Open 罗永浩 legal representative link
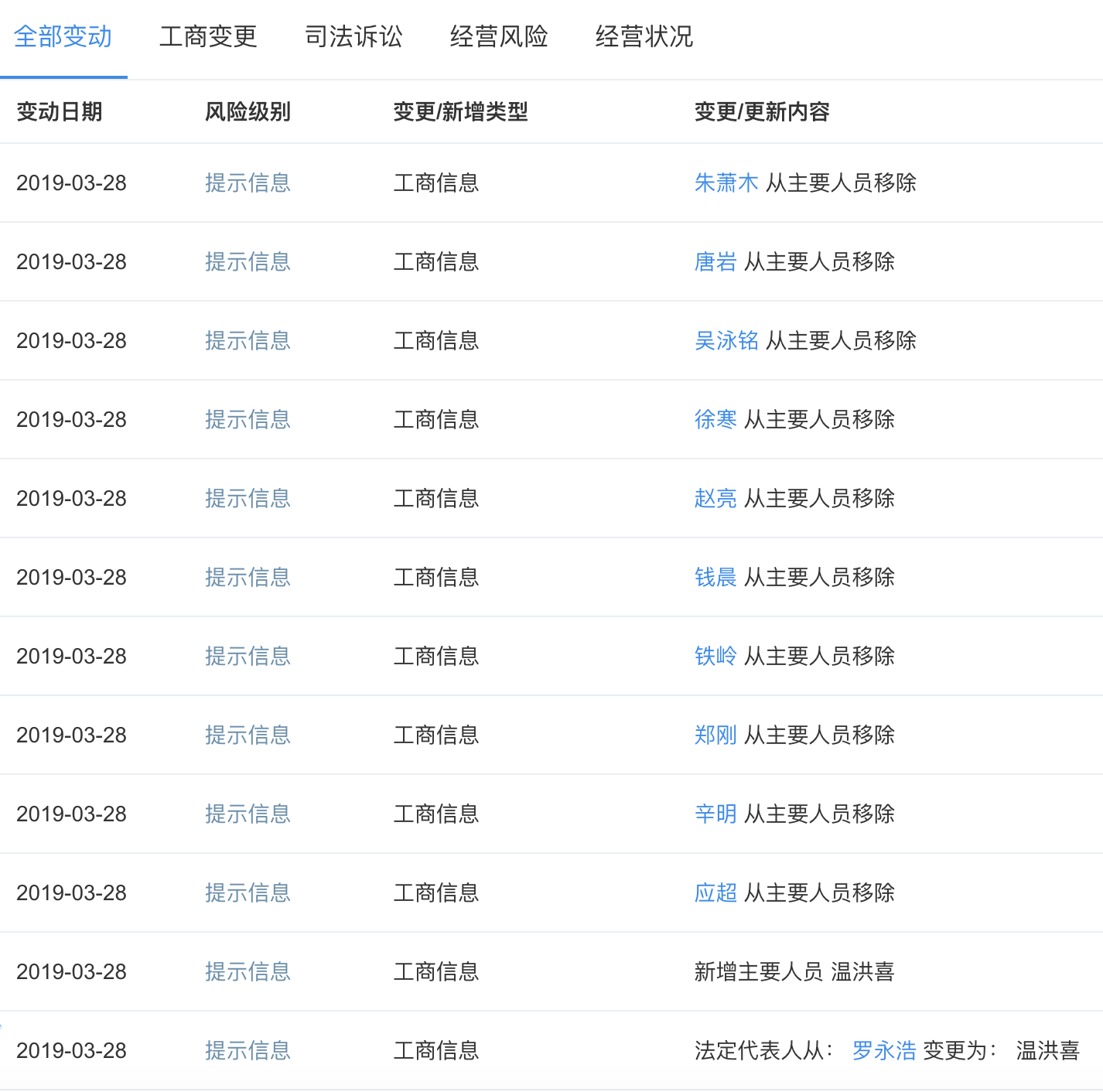 click(884, 1050)
